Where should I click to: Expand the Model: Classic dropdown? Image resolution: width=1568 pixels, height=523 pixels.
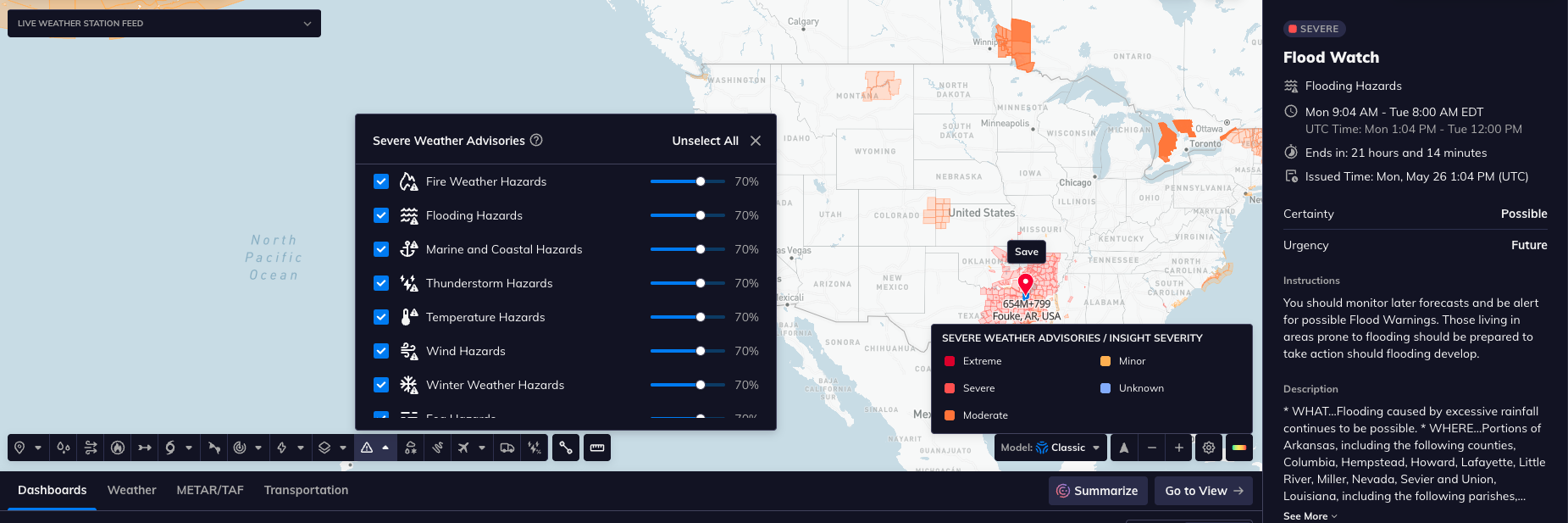coord(1050,448)
